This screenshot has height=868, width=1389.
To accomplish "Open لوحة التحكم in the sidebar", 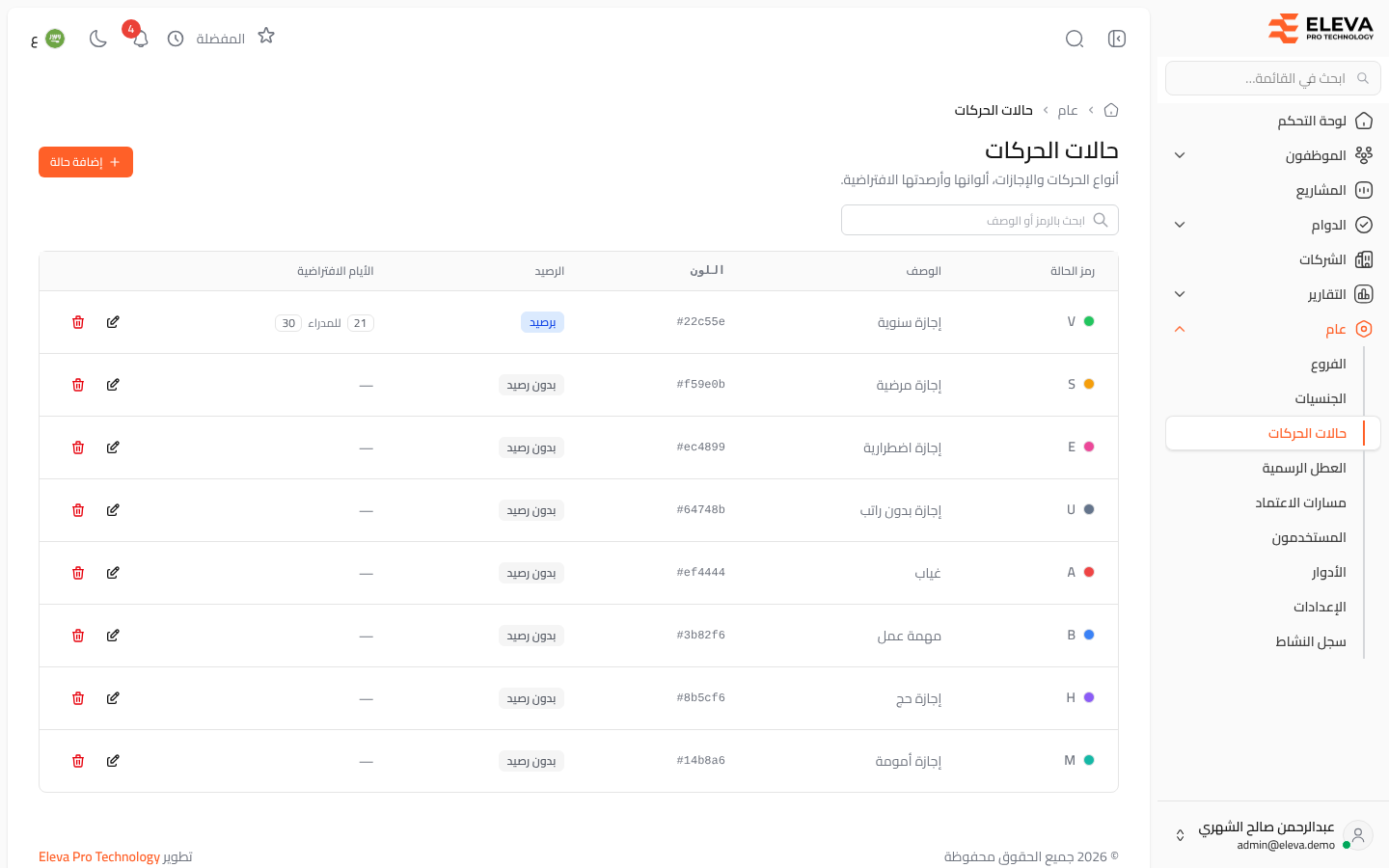I will tap(1273, 121).
